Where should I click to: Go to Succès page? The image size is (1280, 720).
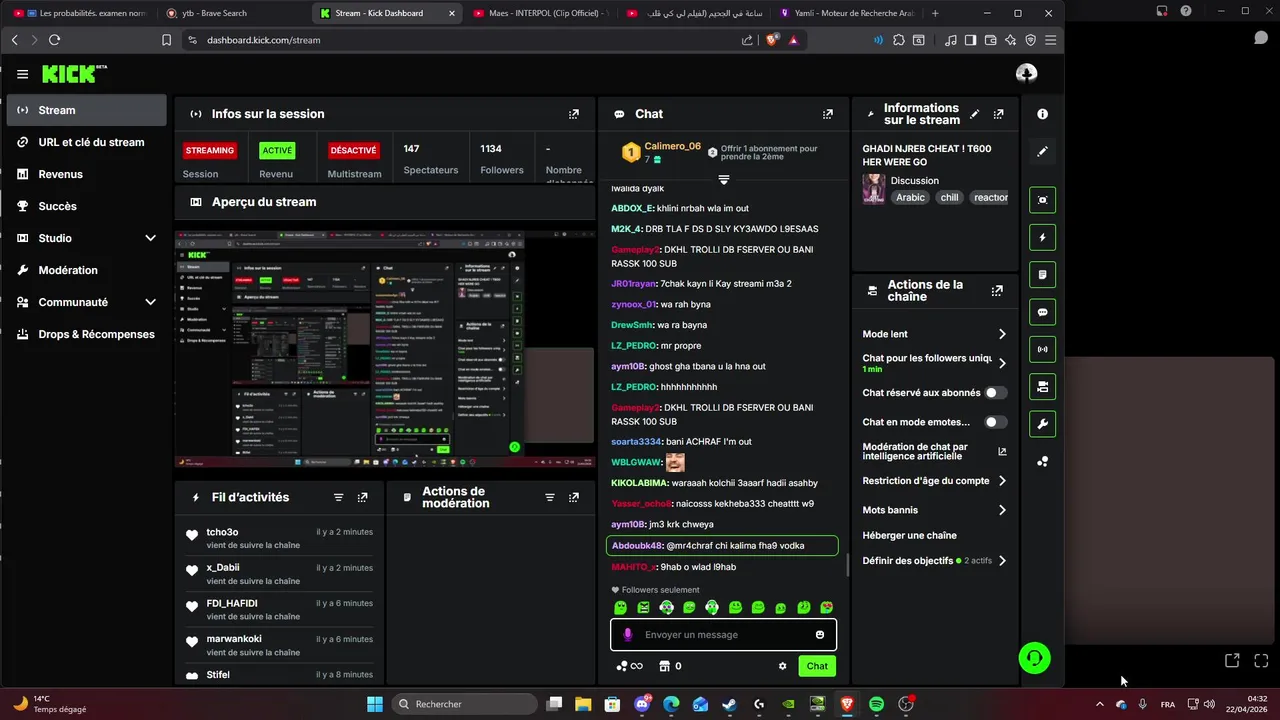[86, 206]
